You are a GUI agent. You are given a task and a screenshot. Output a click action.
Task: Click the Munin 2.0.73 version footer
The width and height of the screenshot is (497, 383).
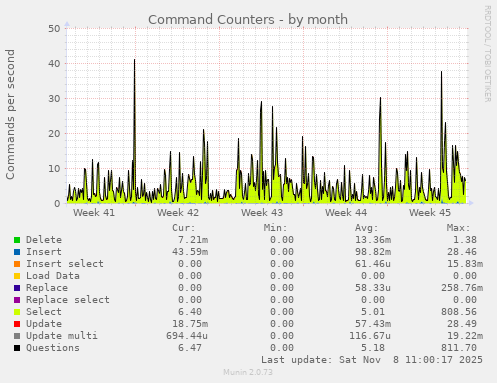[x=248, y=372]
